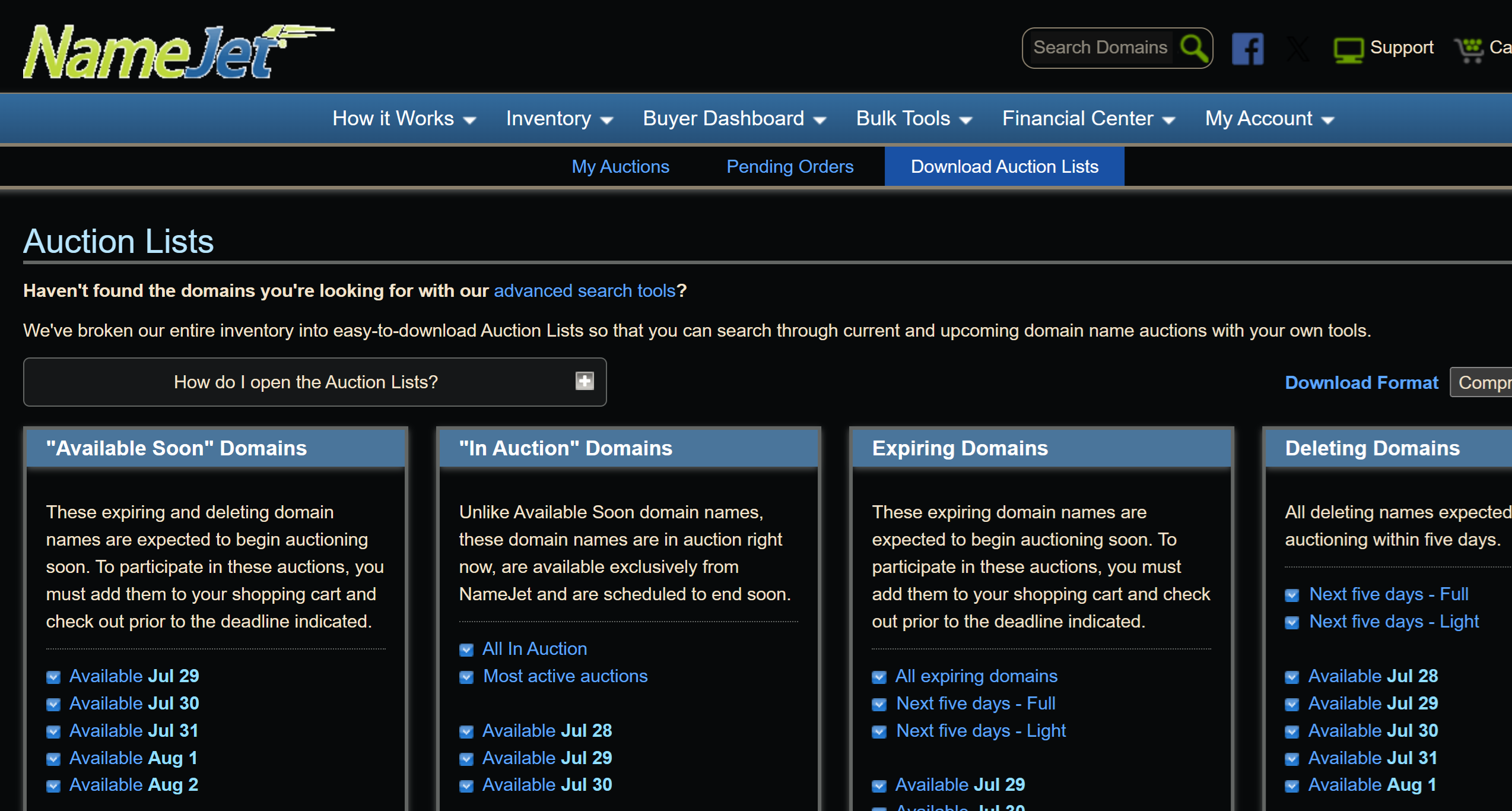Screen dimensions: 1512x811
Task: Click the plus icon in Auction Lists help box
Action: (585, 381)
